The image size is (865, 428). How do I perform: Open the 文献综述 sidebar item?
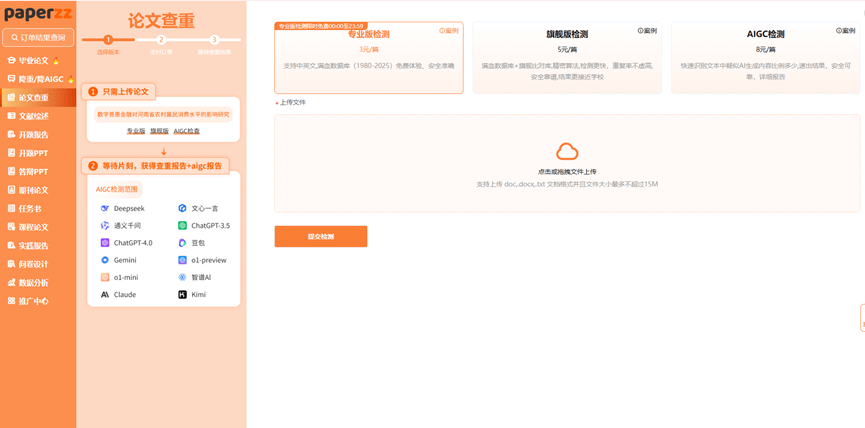(x=38, y=116)
